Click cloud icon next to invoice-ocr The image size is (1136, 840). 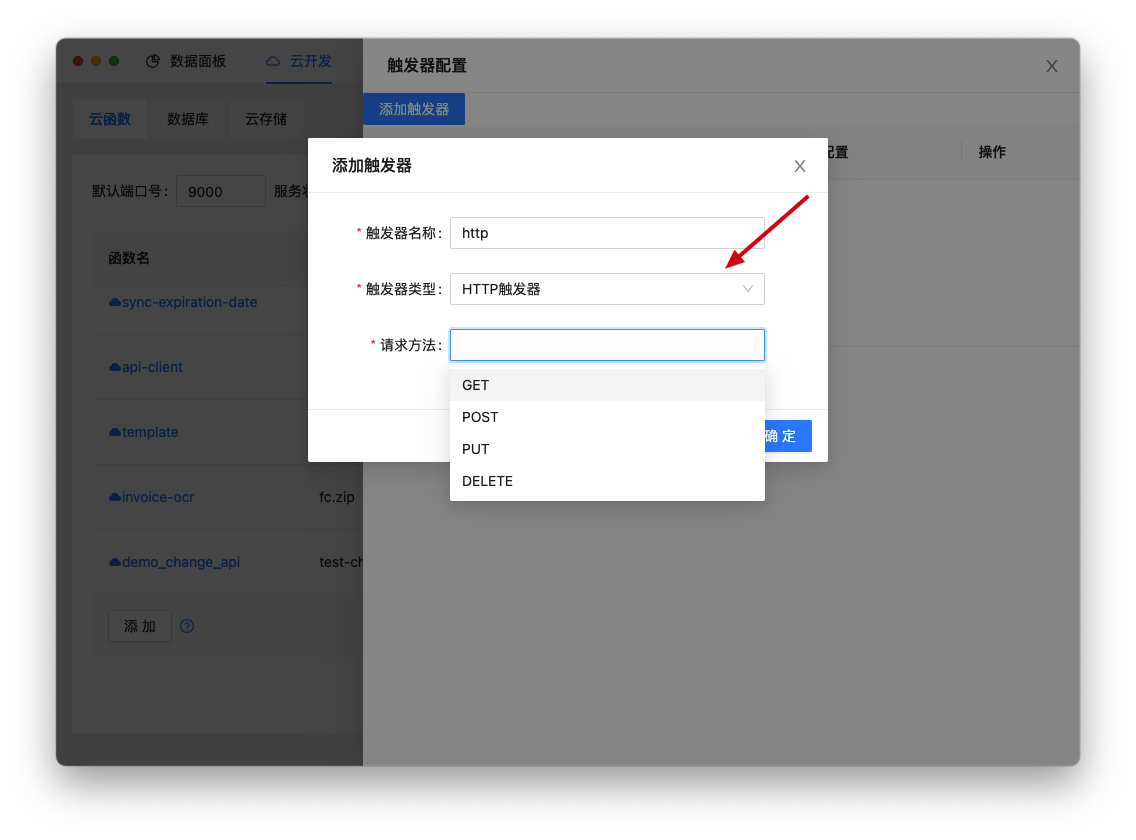pyautogui.click(x=115, y=497)
